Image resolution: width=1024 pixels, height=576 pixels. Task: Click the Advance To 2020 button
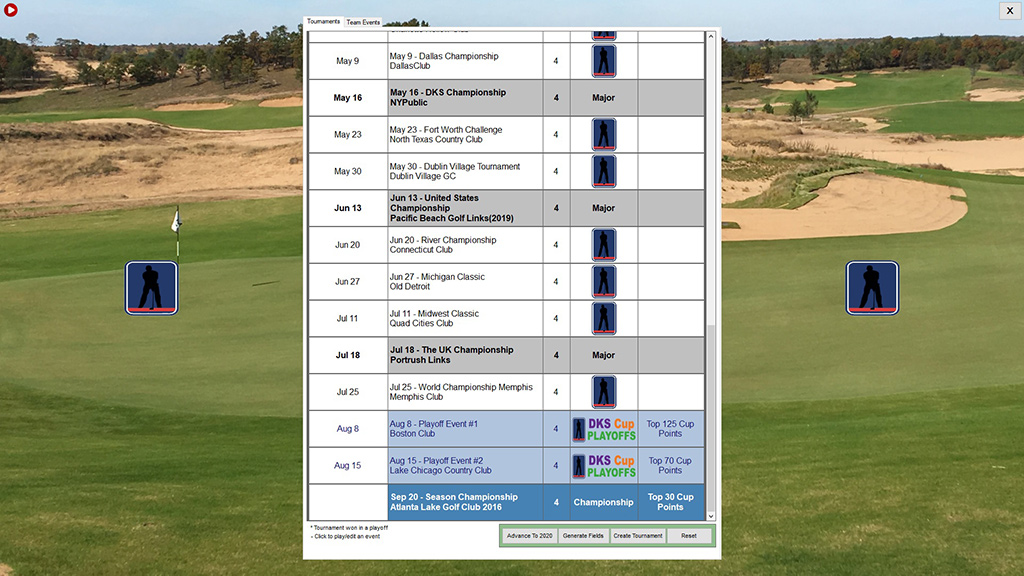click(x=530, y=536)
